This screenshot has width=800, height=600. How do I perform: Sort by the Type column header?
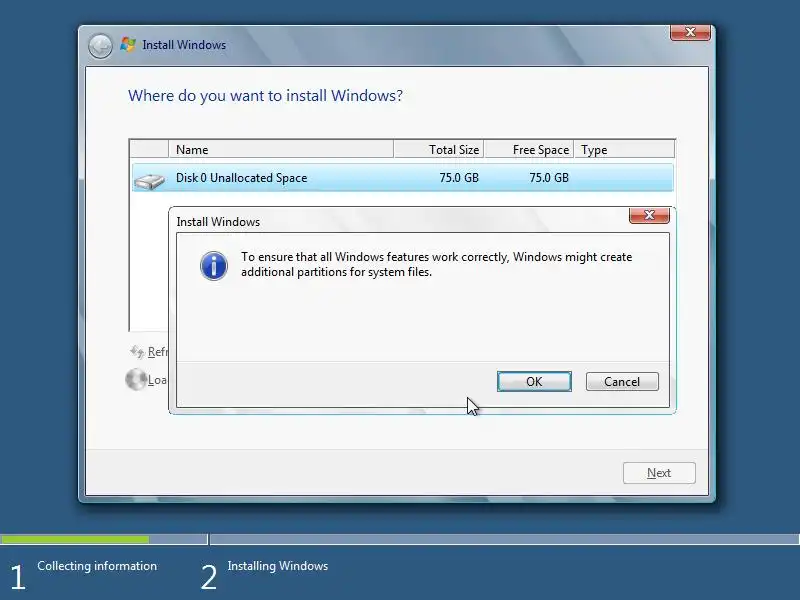[624, 149]
